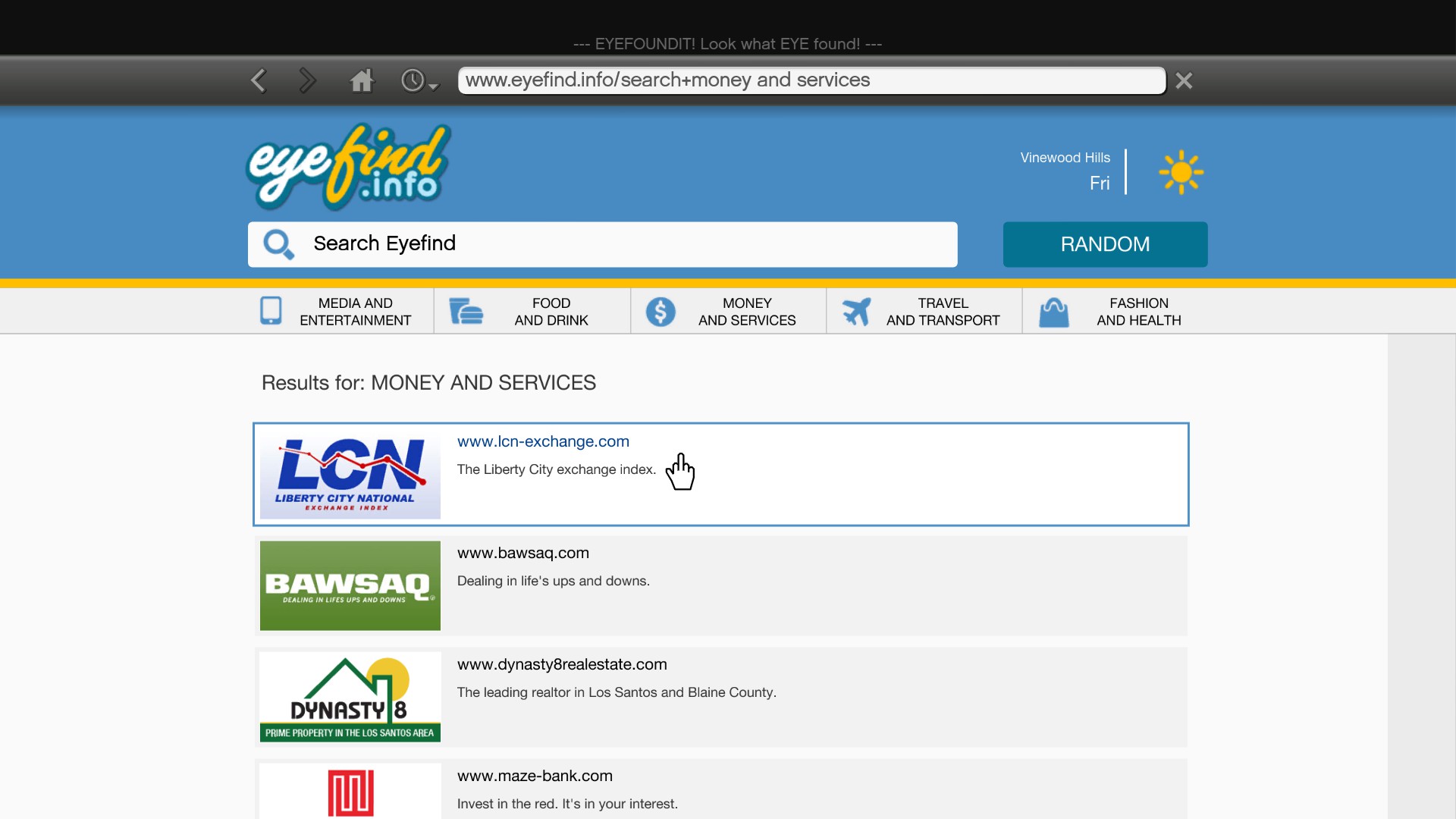Select the Food and Drink category icon
1456x819 pixels.
pyautogui.click(x=465, y=310)
